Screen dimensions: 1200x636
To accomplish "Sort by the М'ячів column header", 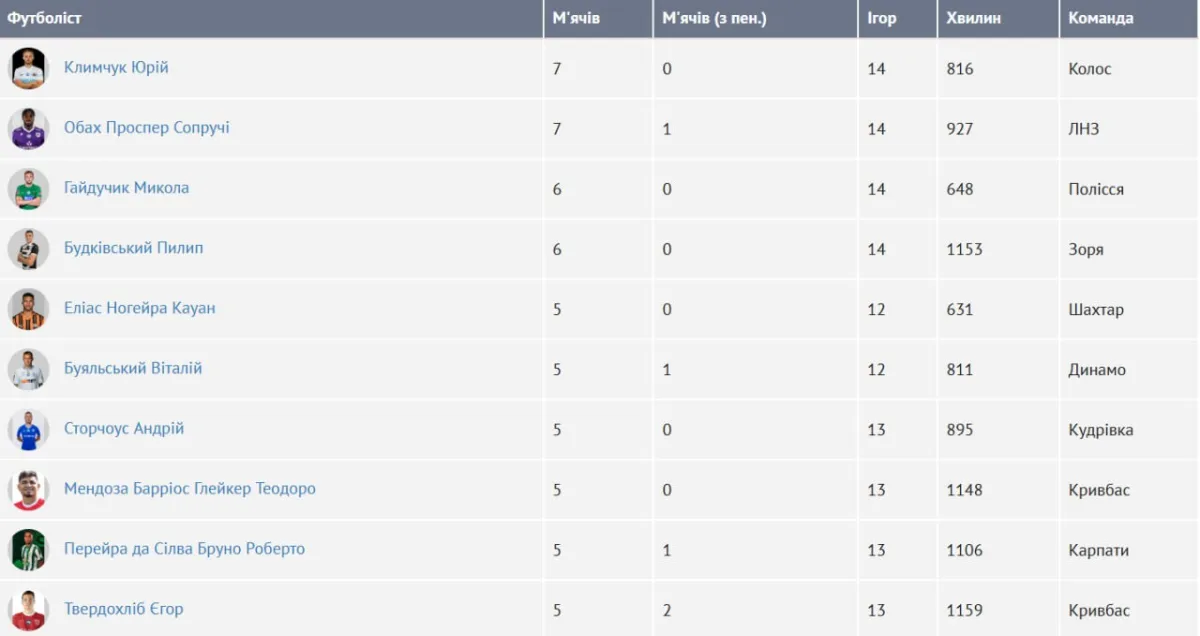I will tap(577, 18).
